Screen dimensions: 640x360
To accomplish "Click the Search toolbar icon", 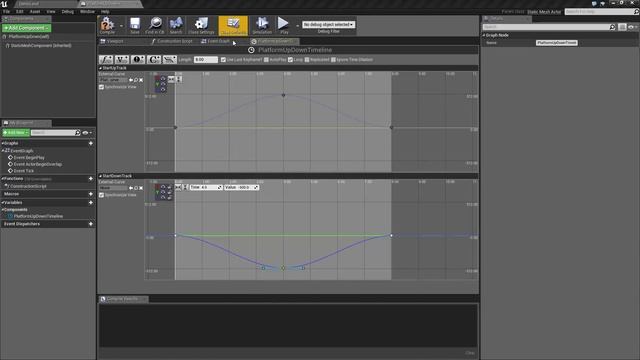I will click(x=176, y=25).
